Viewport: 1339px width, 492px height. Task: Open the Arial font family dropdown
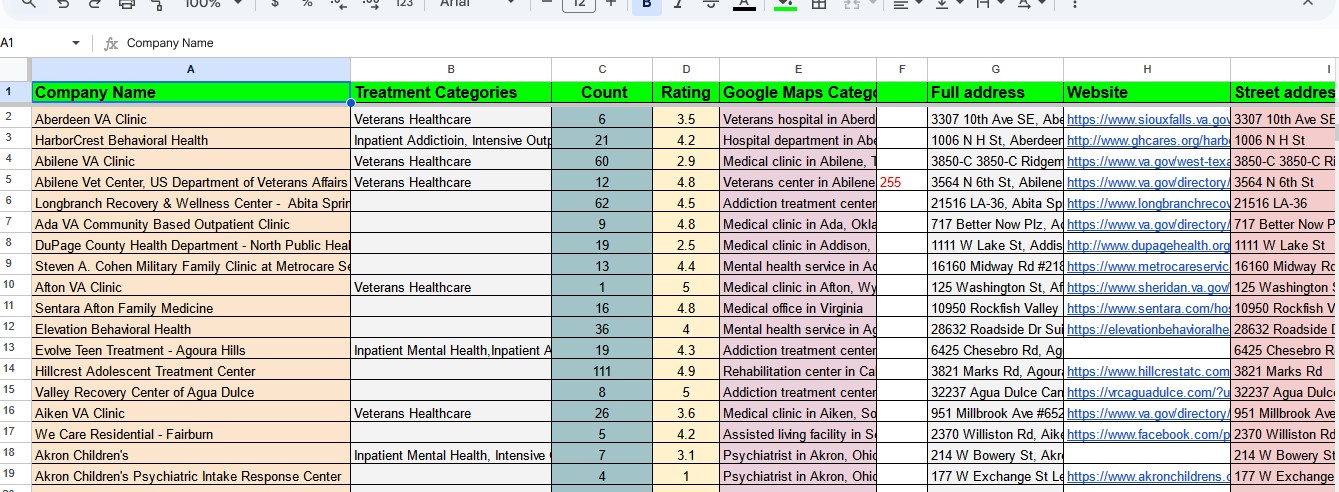point(479,3)
